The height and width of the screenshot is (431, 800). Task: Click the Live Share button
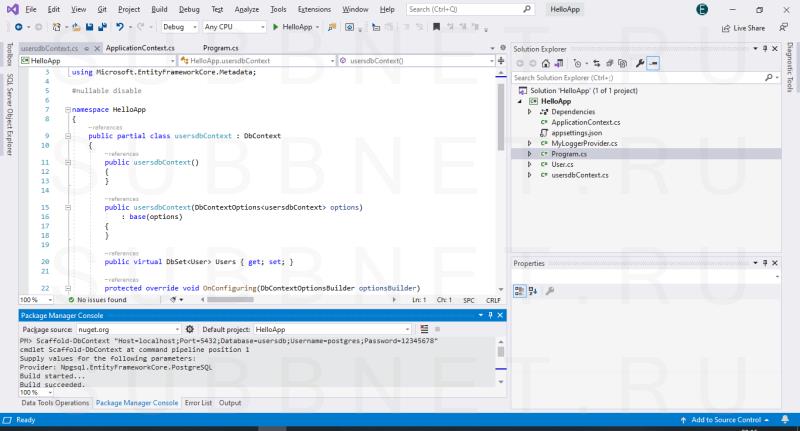click(x=743, y=28)
